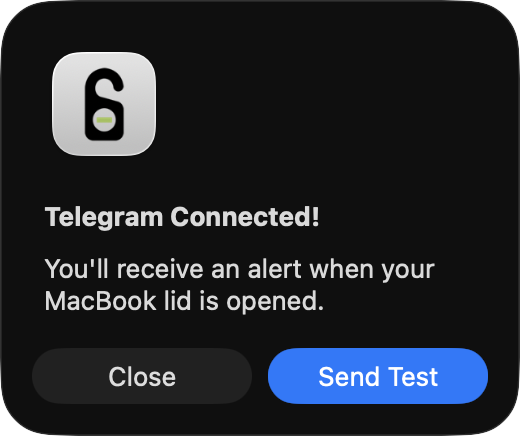Close the Telegram Connected dialog
The width and height of the screenshot is (520, 436).
[x=142, y=376]
